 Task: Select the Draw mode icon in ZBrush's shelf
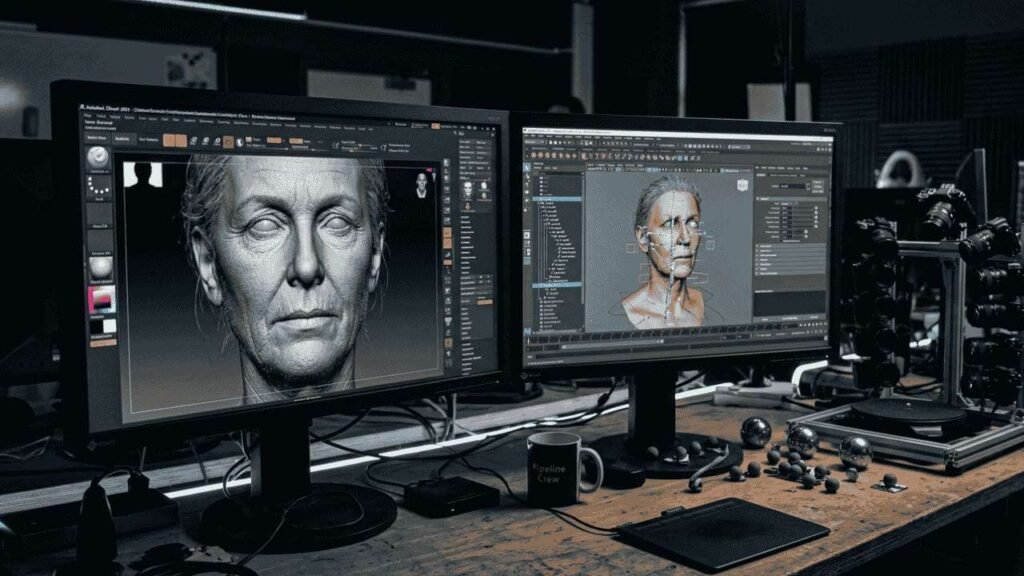(196, 141)
